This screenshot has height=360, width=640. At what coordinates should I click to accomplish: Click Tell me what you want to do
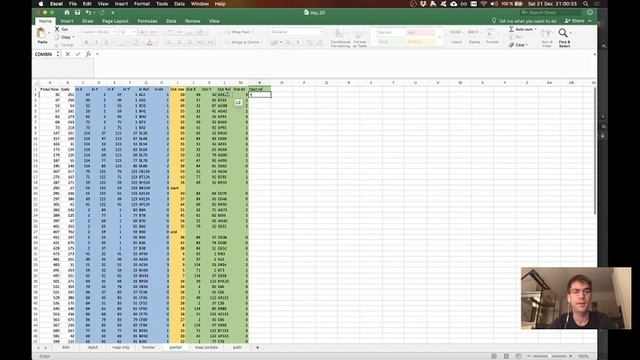click(x=524, y=21)
